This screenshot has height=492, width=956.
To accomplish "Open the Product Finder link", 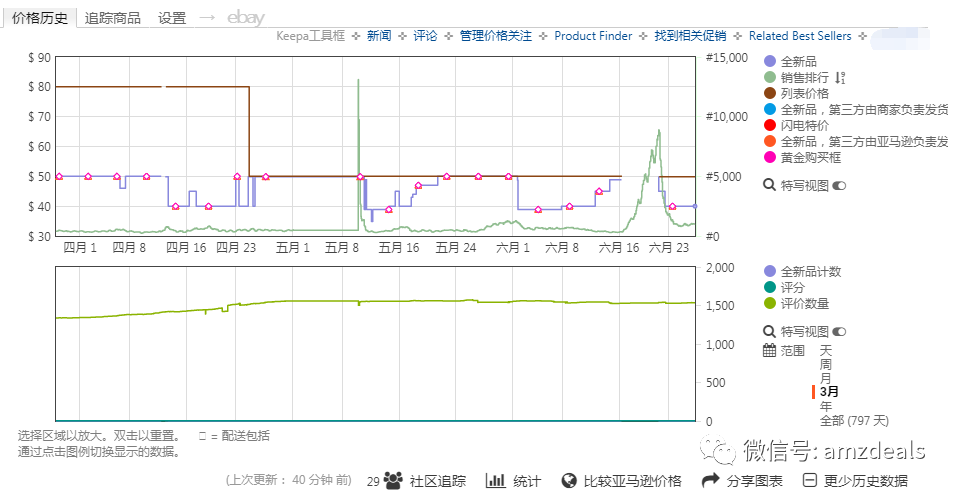I will [593, 36].
